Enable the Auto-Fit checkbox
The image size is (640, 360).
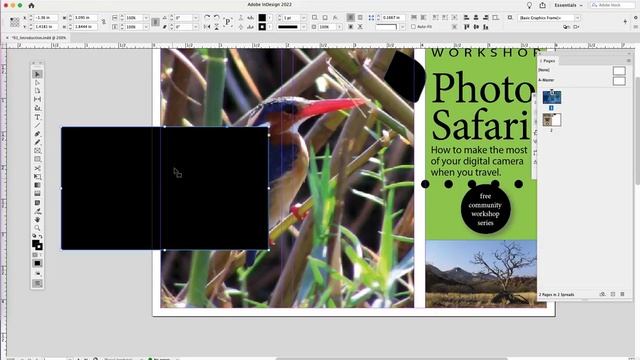(x=413, y=27)
